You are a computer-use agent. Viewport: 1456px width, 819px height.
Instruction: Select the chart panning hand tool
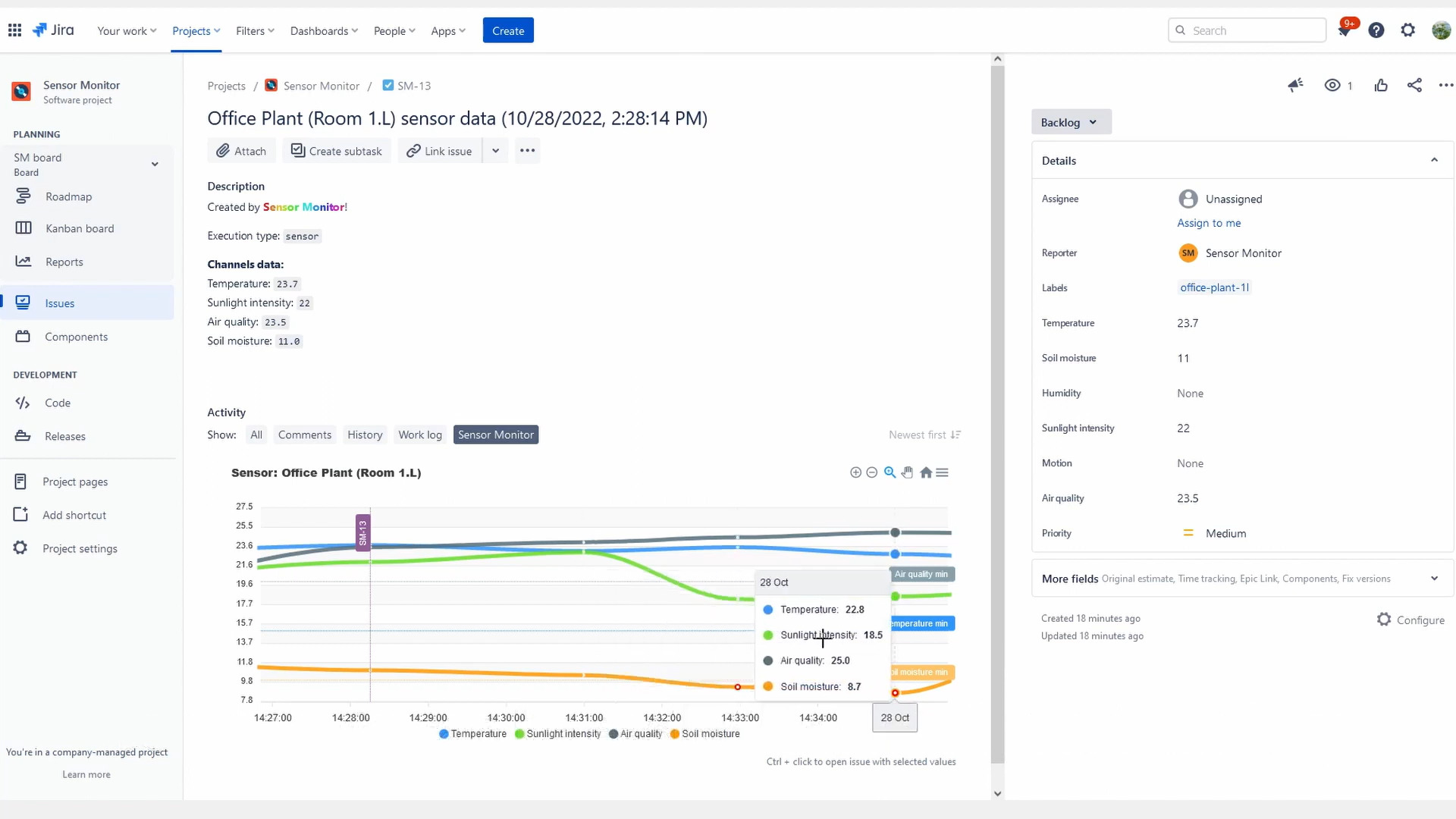coord(908,472)
